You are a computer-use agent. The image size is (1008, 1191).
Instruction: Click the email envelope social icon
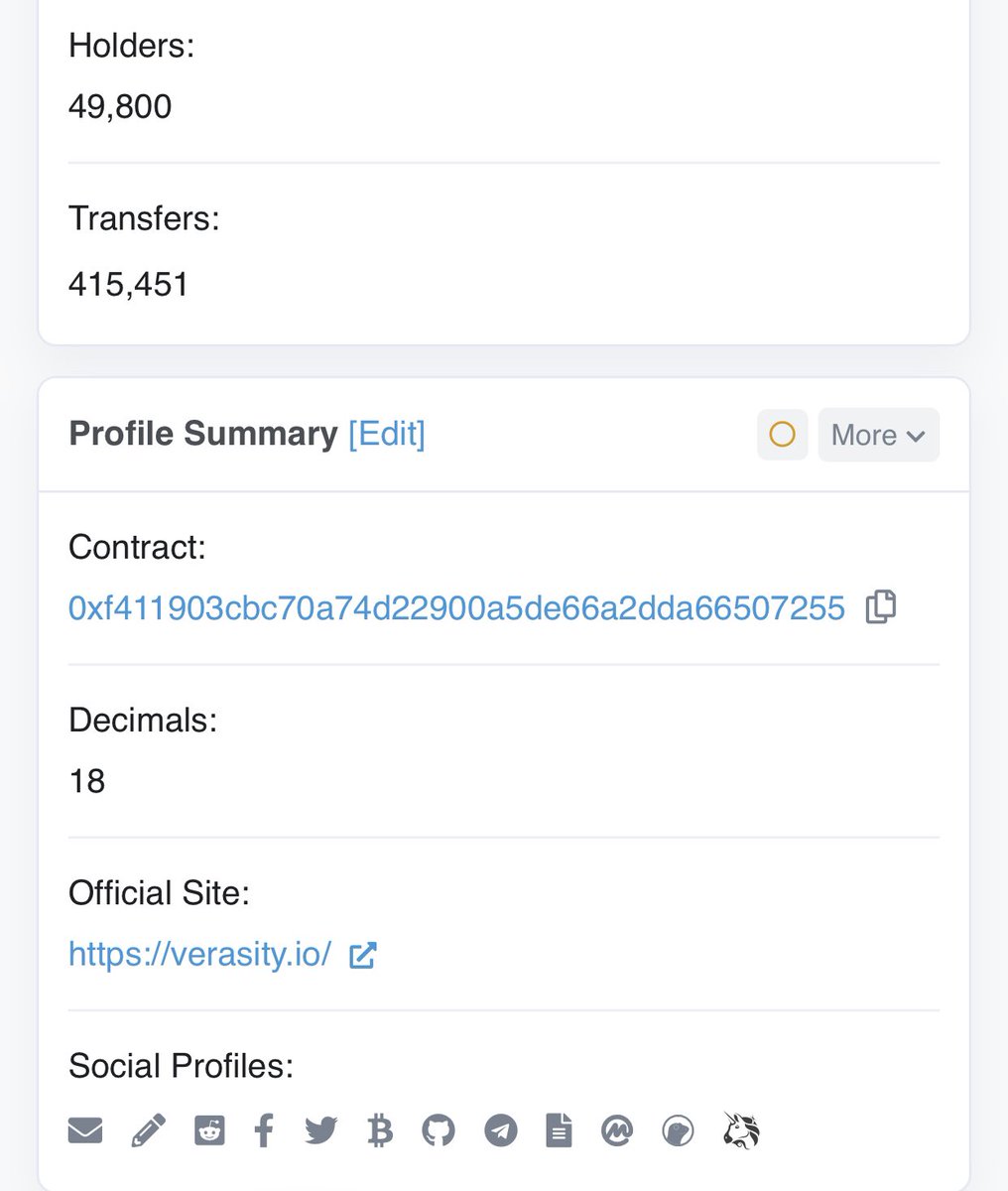click(85, 1130)
